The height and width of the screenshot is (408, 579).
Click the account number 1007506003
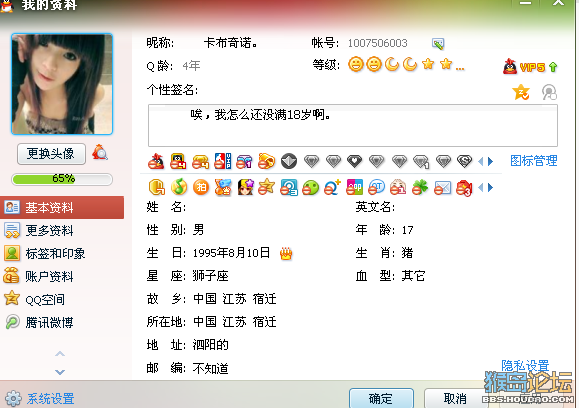point(377,43)
